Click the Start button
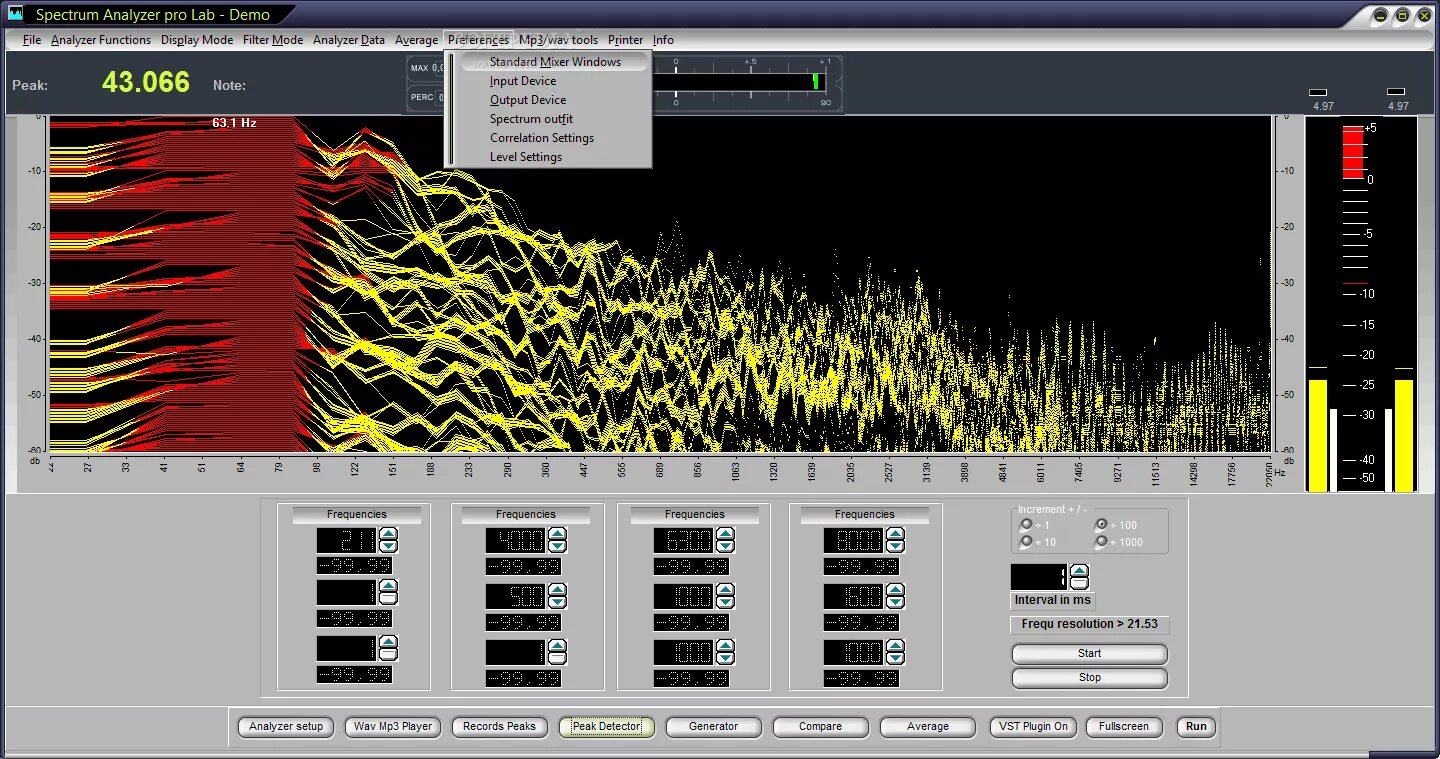Viewport: 1440px width, 759px height. point(1089,654)
